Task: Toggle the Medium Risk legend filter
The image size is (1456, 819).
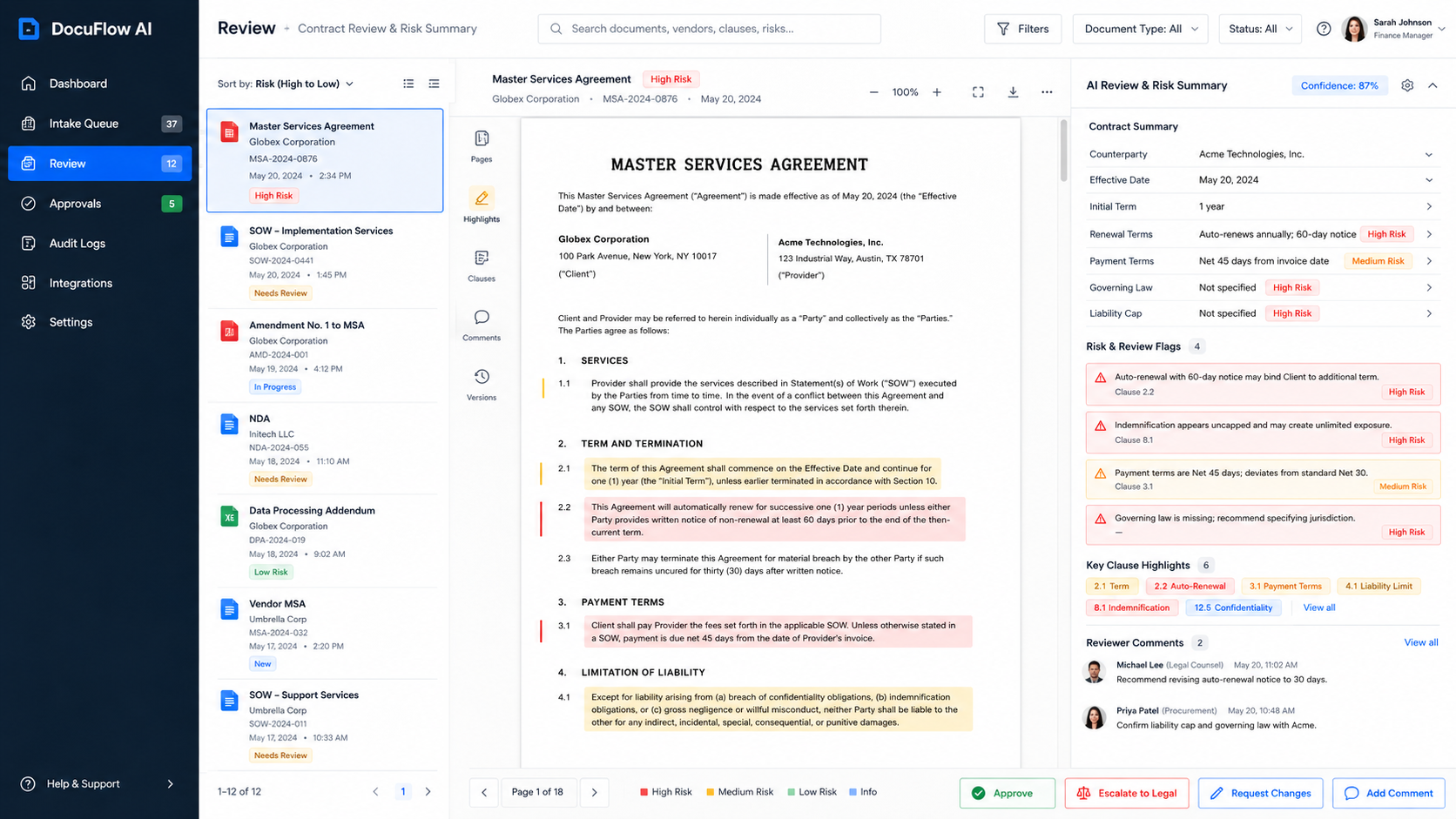Action: pyautogui.click(x=739, y=792)
